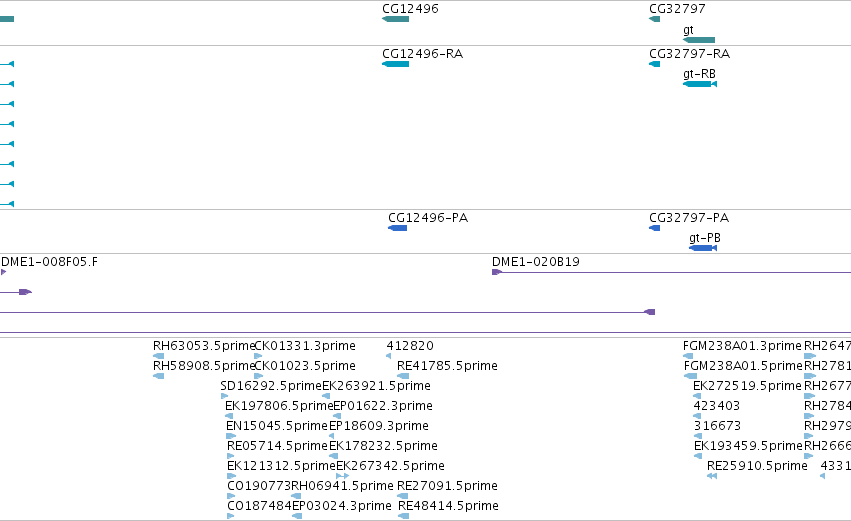Select EST RE48414.5prime
This screenshot has width=851, height=521.
coord(448,506)
